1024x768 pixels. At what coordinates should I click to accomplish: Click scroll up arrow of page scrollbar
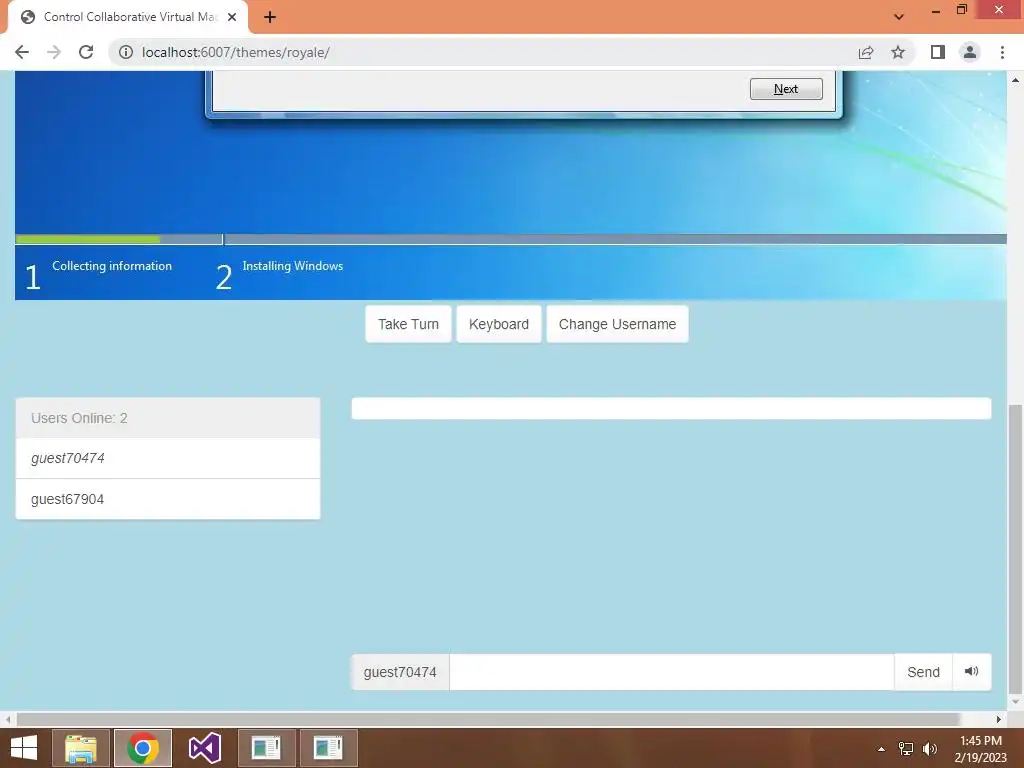click(1015, 80)
